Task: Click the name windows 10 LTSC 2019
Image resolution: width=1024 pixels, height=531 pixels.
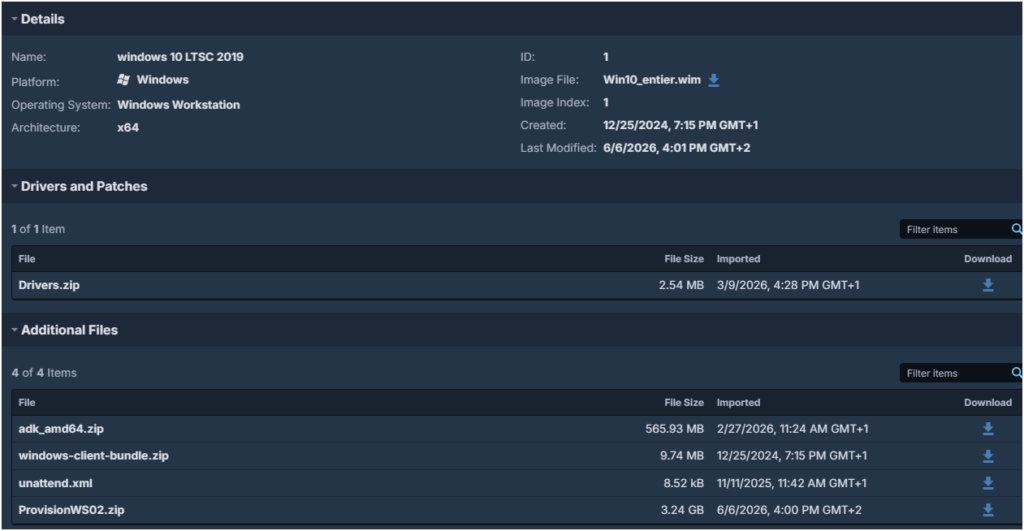Action: pyautogui.click(x=180, y=57)
